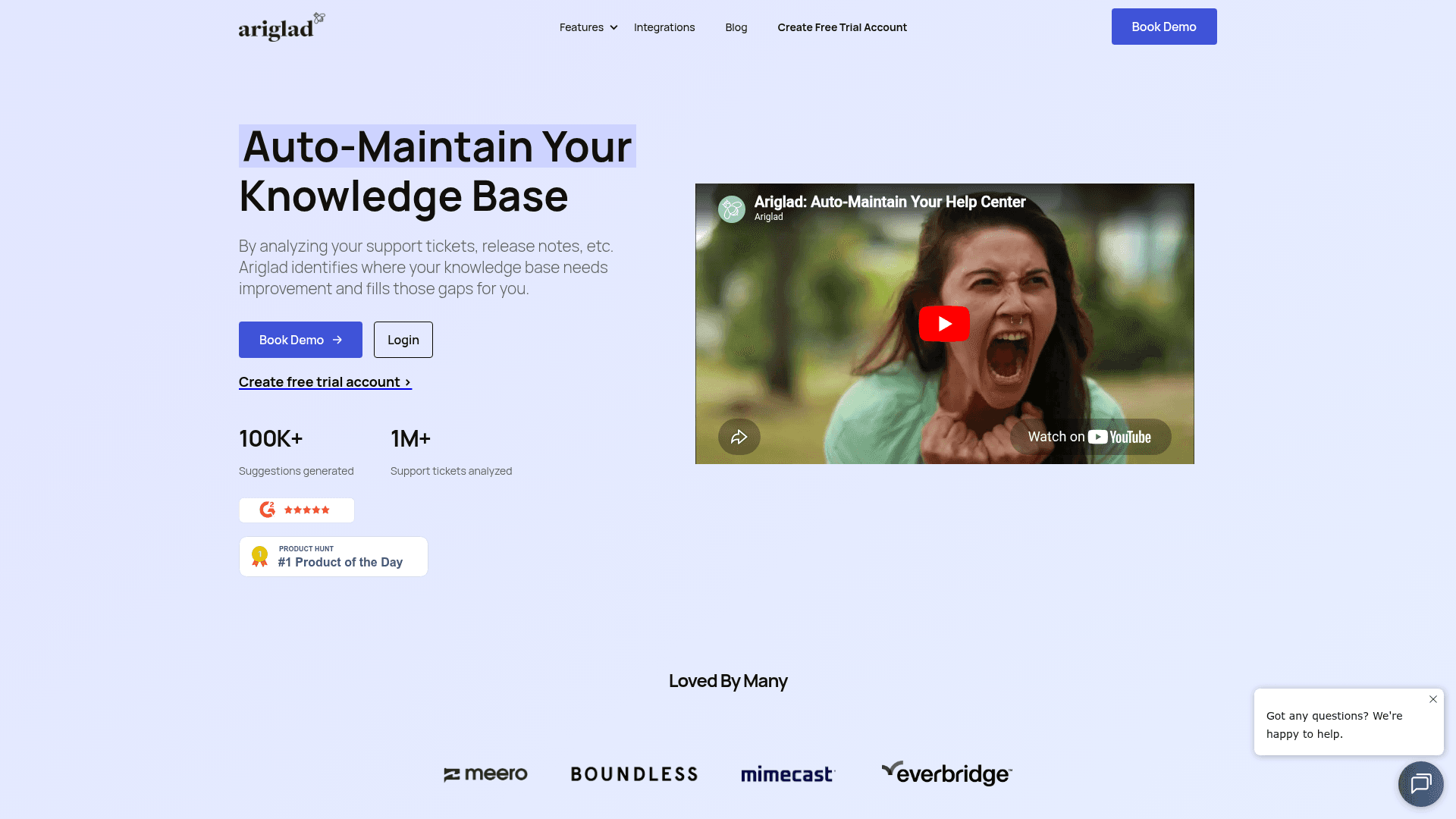Viewport: 1456px width, 819px height.
Task: Click the everbridge logo
Action: click(x=946, y=773)
